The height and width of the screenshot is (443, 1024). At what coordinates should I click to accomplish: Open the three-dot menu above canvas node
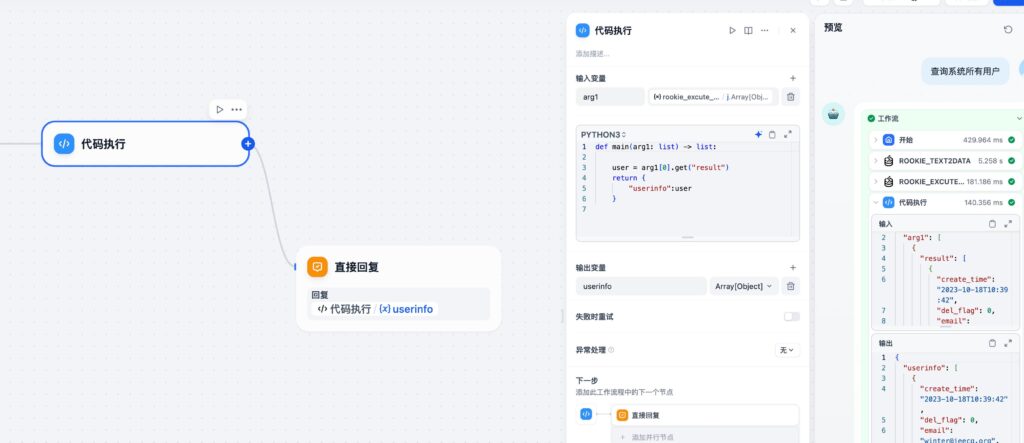tap(237, 109)
